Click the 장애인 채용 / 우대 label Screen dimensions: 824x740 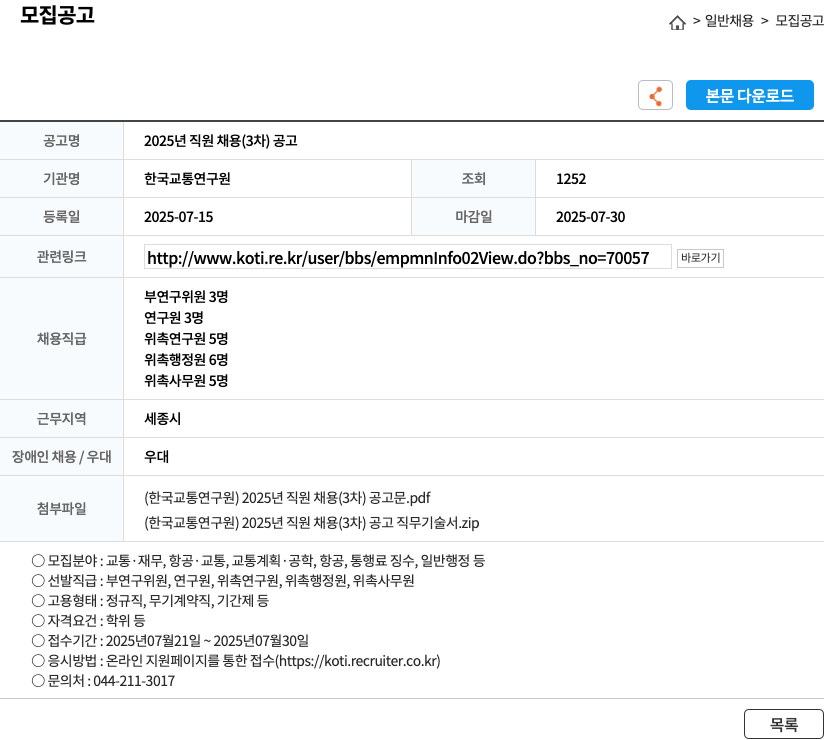point(61,456)
